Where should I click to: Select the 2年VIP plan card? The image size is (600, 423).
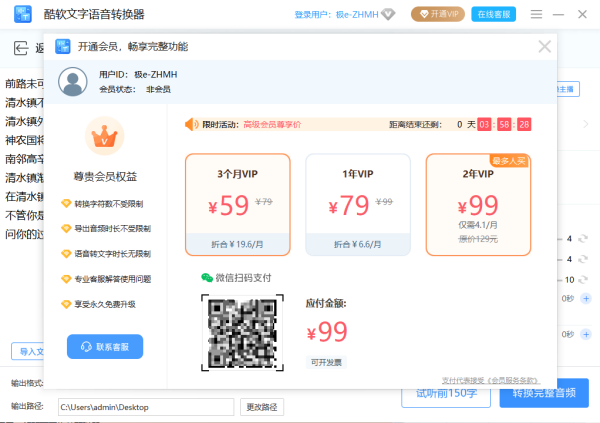478,204
